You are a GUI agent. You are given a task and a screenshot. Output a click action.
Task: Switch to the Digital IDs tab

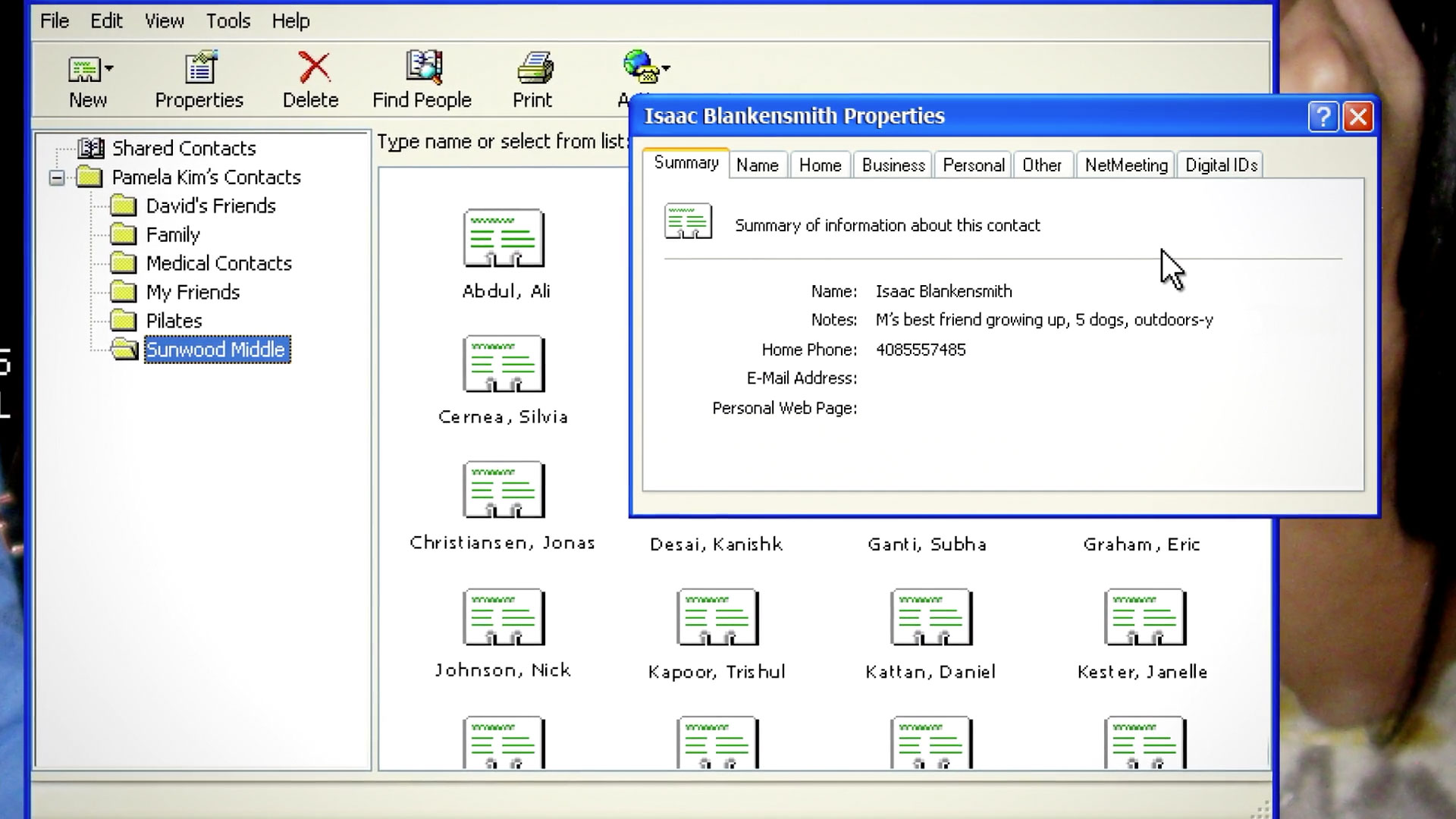1221,165
